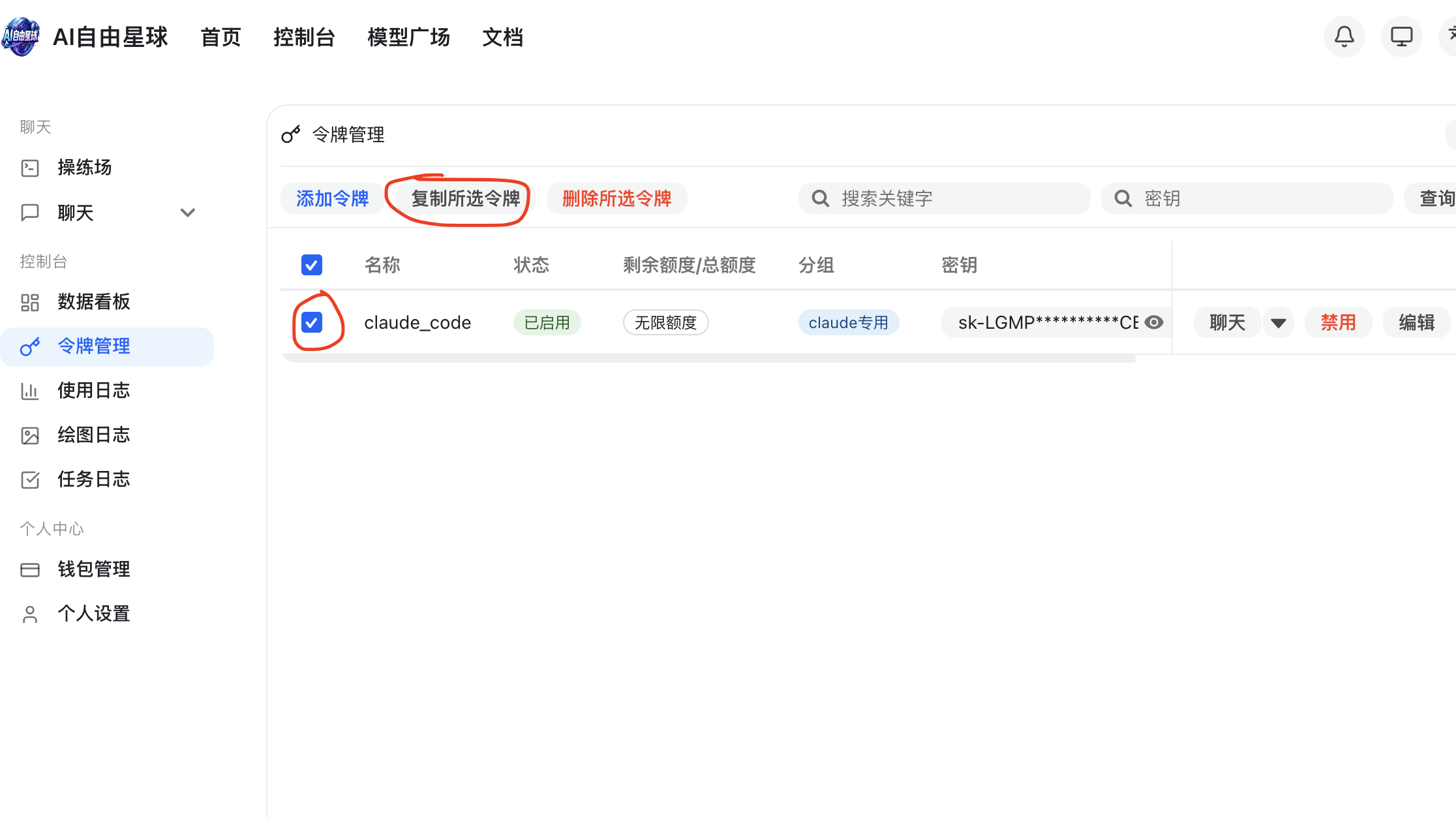Click the monitor theme icon

(x=1401, y=37)
